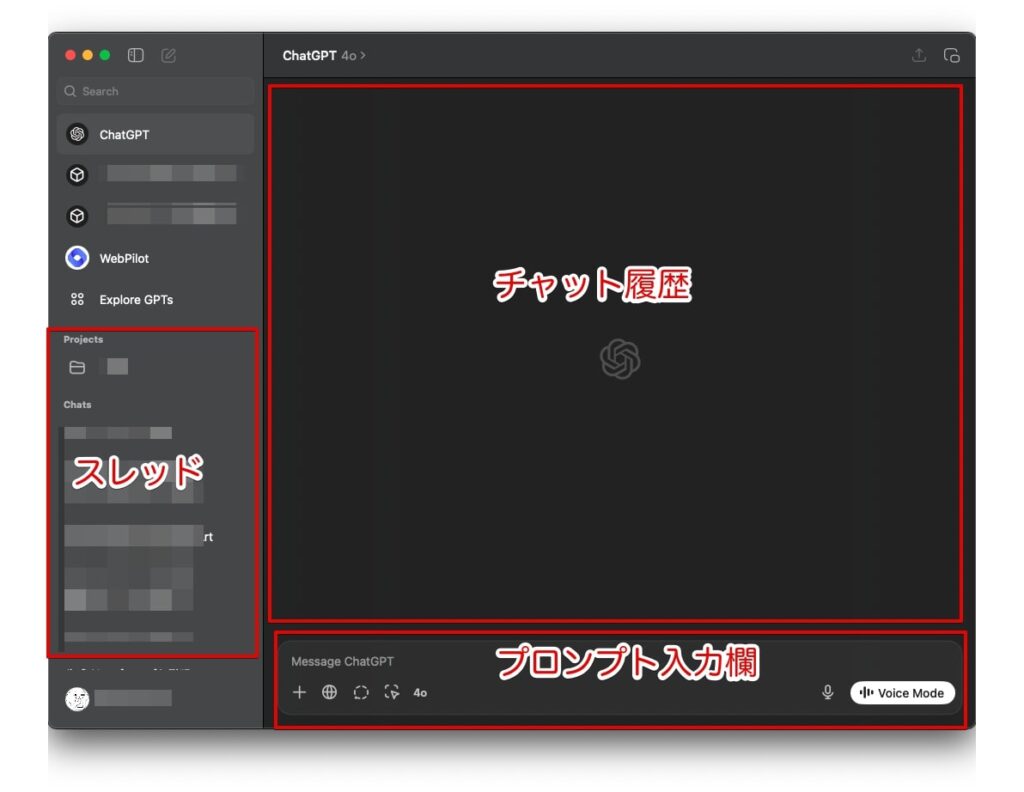Toggle the globe web search icon
1024x792 pixels.
(330, 692)
